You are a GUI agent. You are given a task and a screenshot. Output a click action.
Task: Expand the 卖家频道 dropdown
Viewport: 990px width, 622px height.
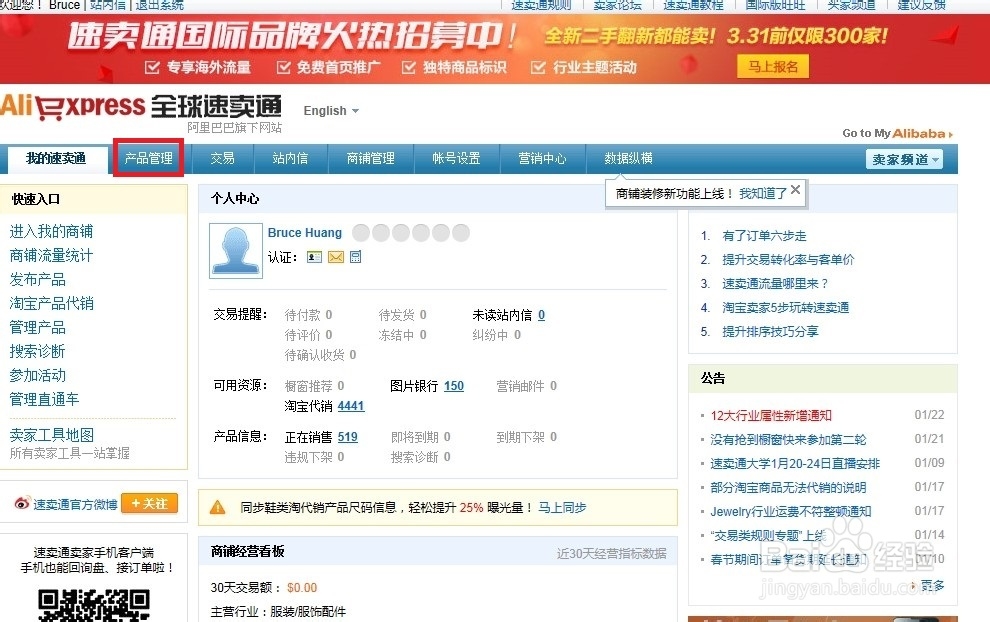[905, 159]
